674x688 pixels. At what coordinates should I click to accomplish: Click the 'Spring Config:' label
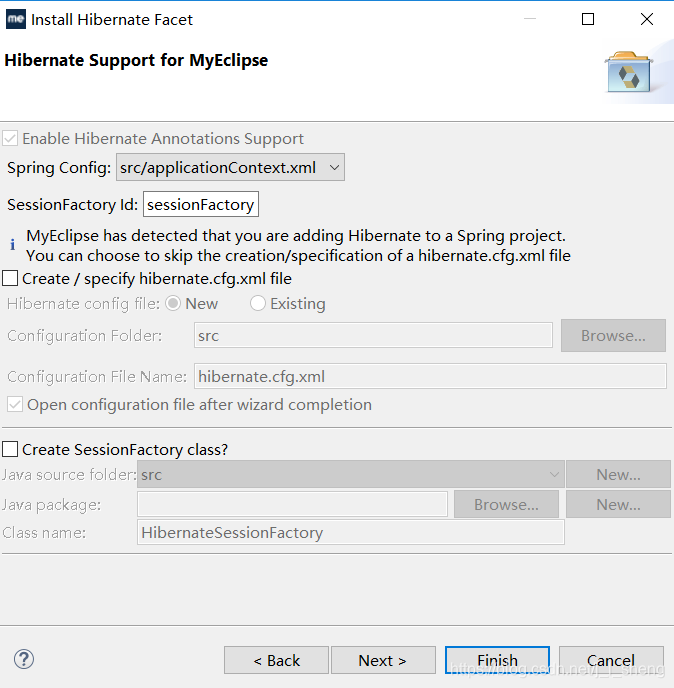coord(59,168)
